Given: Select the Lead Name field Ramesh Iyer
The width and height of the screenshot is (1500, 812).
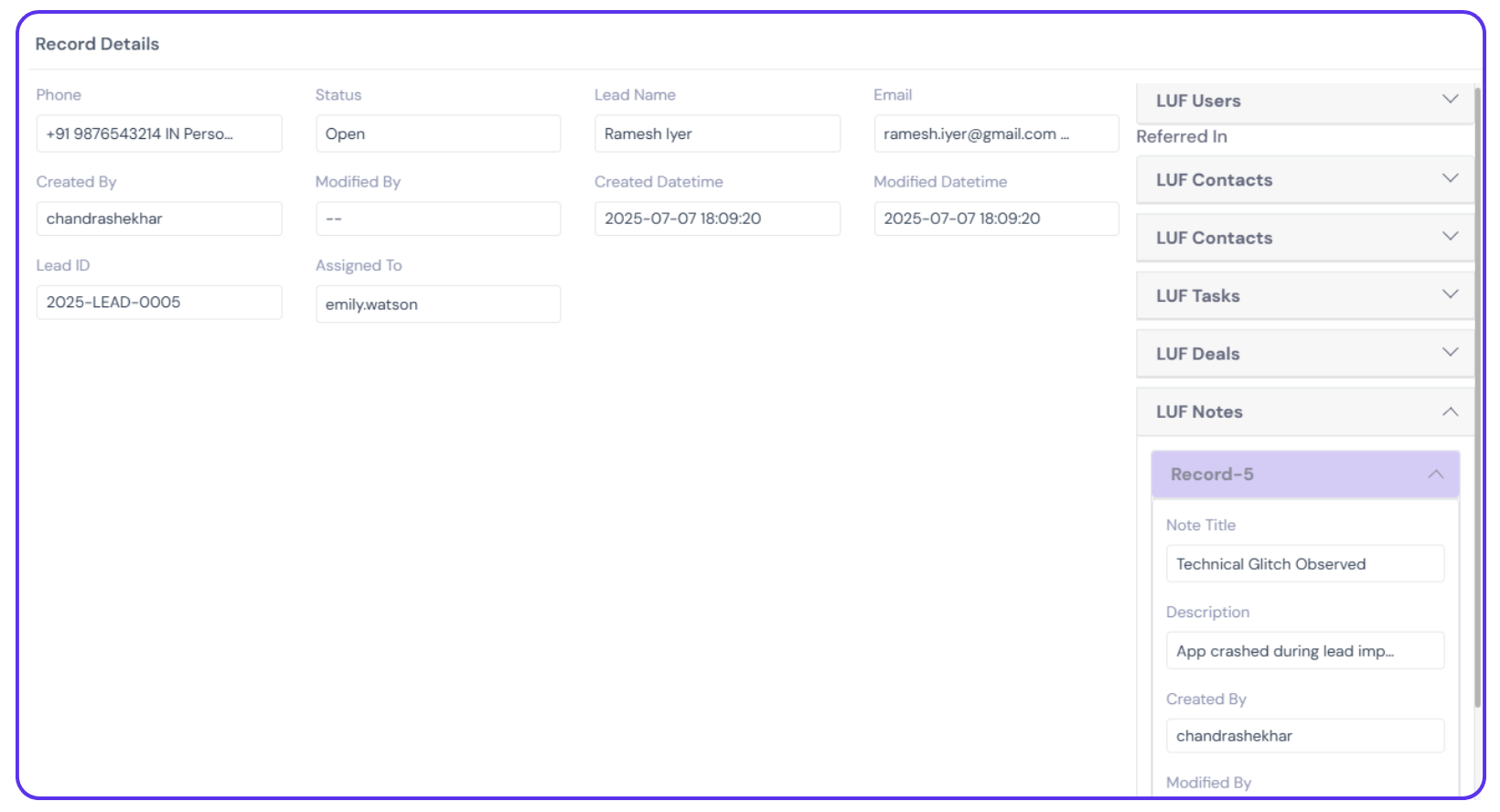Looking at the screenshot, I should [716, 134].
